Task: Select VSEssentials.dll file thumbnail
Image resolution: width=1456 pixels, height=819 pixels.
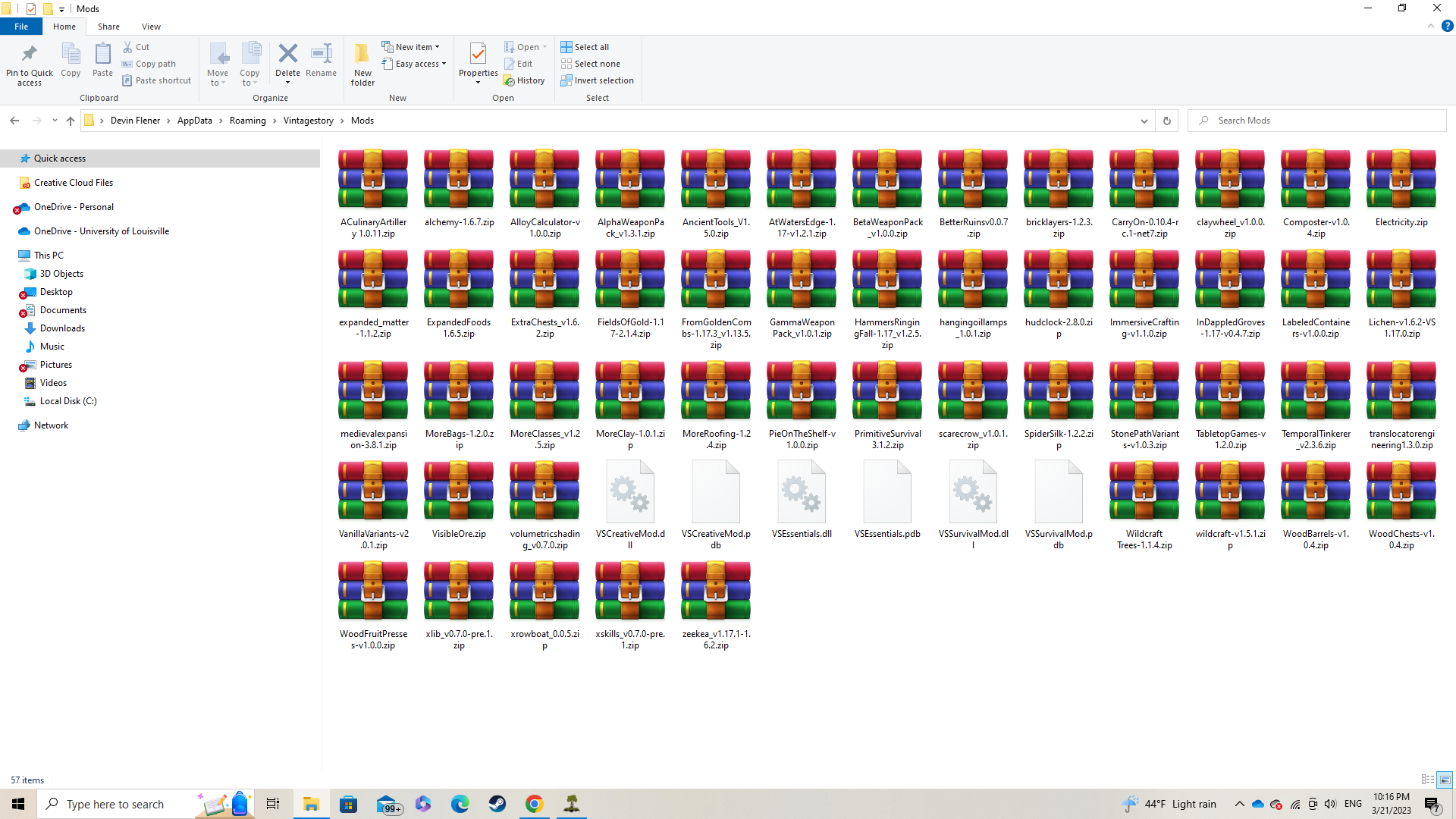Action: coord(802,493)
